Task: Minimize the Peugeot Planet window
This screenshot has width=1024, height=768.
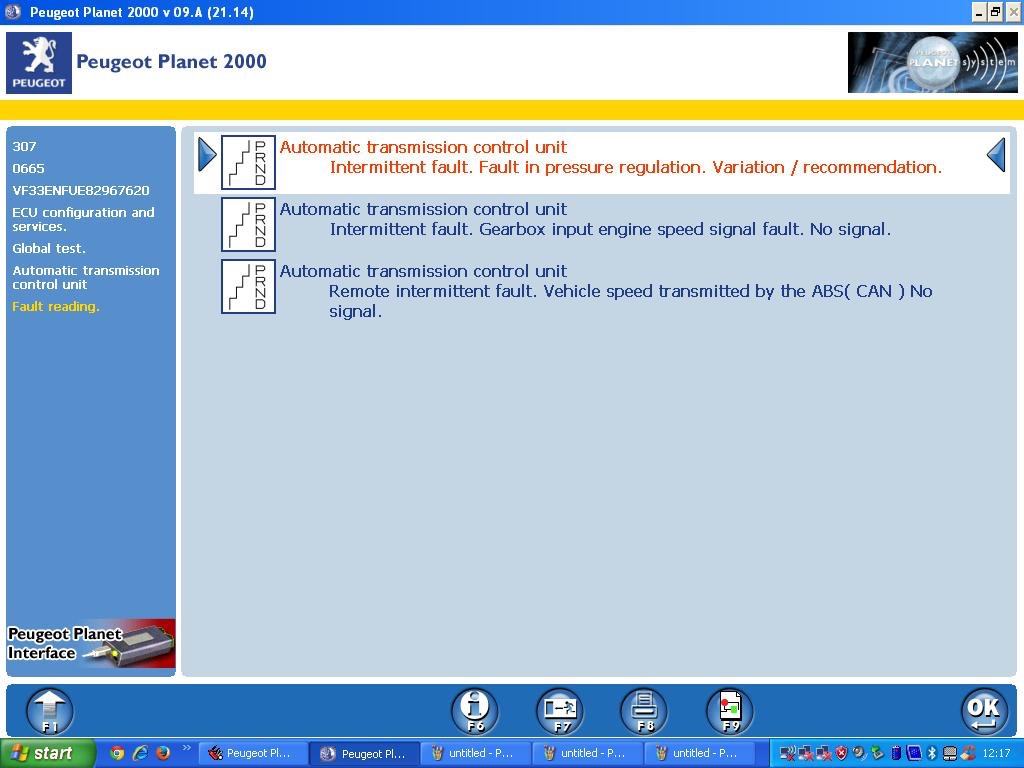Action: click(x=979, y=12)
